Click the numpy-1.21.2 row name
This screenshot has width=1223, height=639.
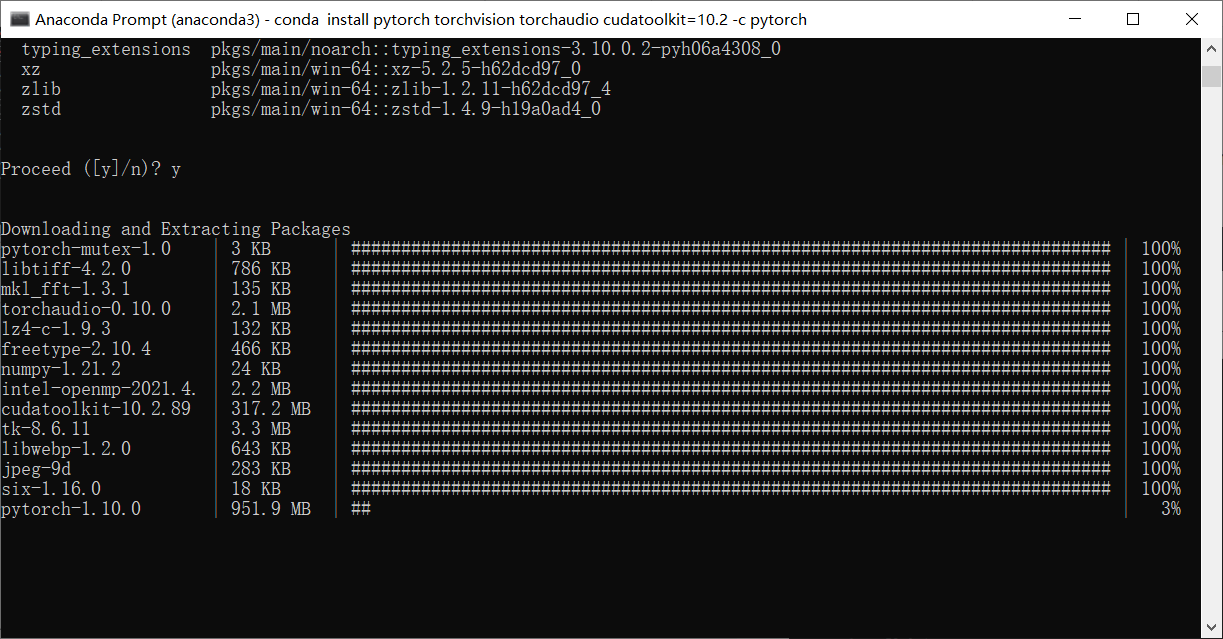tap(61, 369)
